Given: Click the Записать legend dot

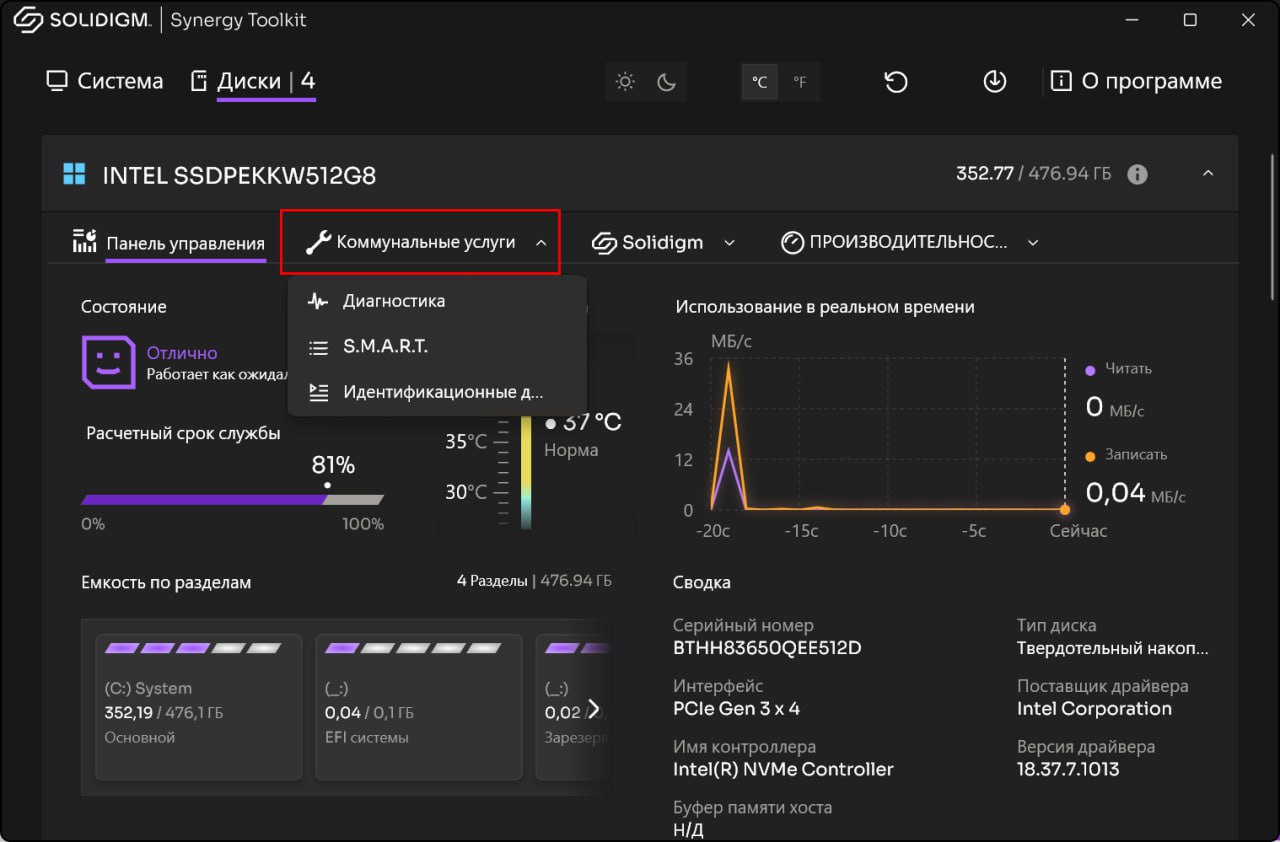Looking at the screenshot, I should pyautogui.click(x=1091, y=455).
